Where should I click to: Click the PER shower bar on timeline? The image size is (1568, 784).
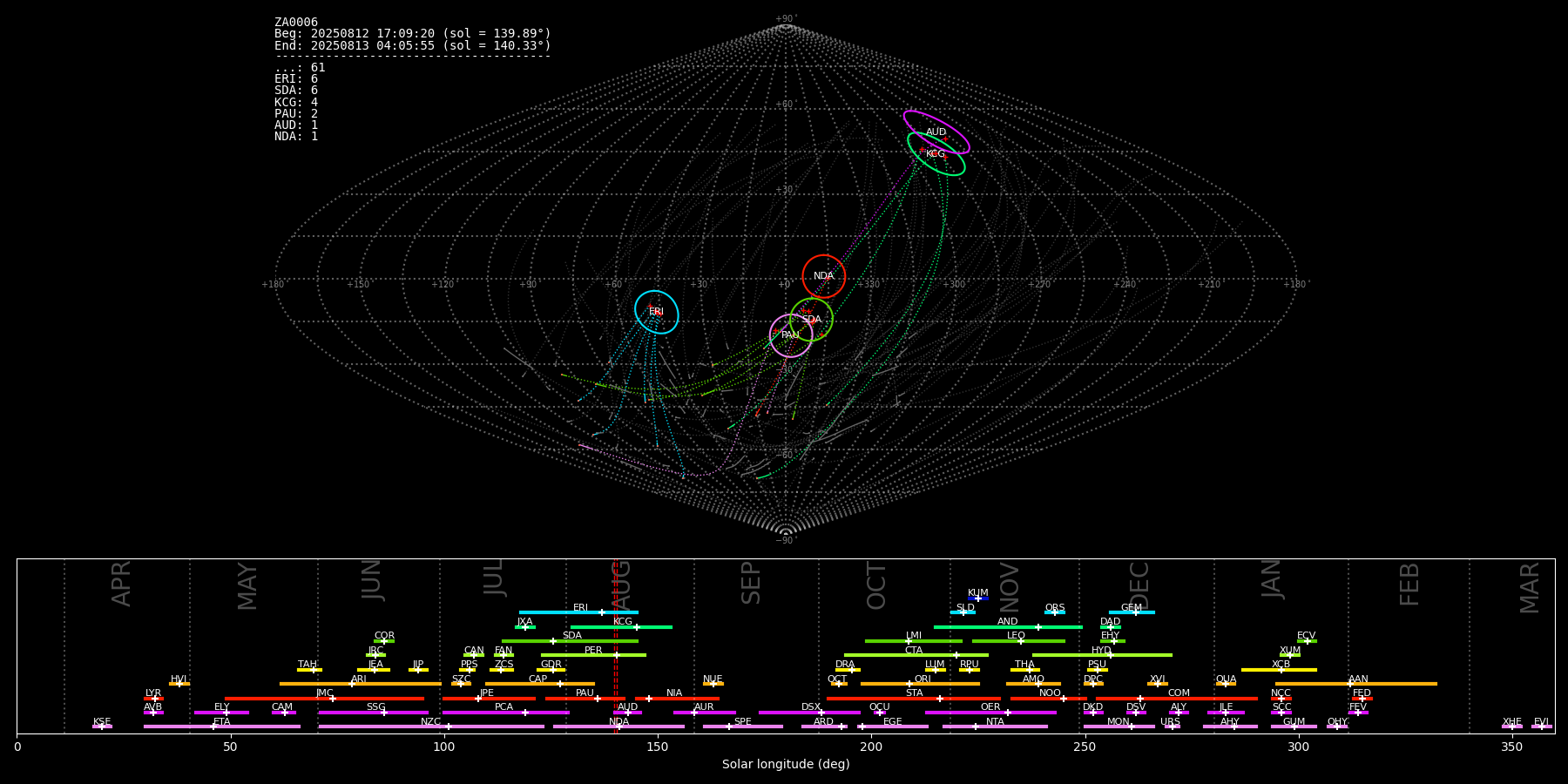point(593,655)
